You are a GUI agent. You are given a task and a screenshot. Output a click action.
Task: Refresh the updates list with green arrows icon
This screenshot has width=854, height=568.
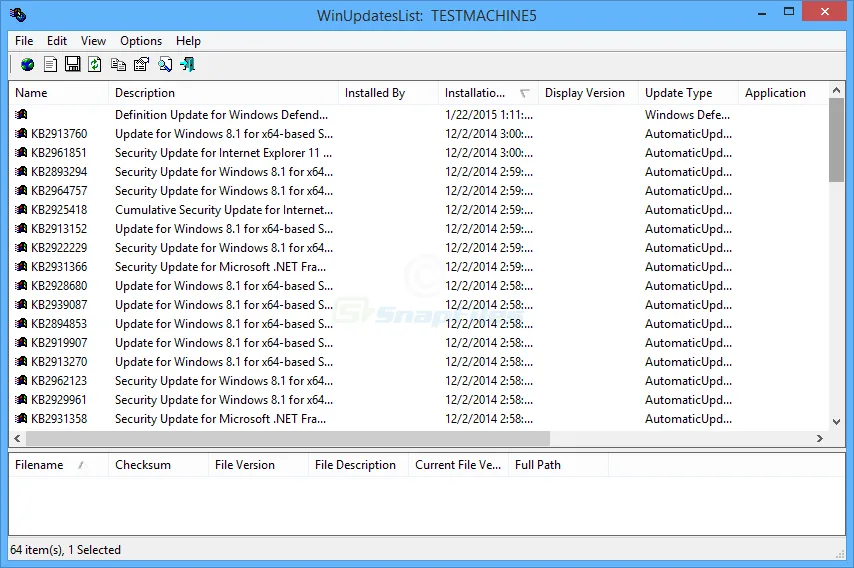pos(95,64)
